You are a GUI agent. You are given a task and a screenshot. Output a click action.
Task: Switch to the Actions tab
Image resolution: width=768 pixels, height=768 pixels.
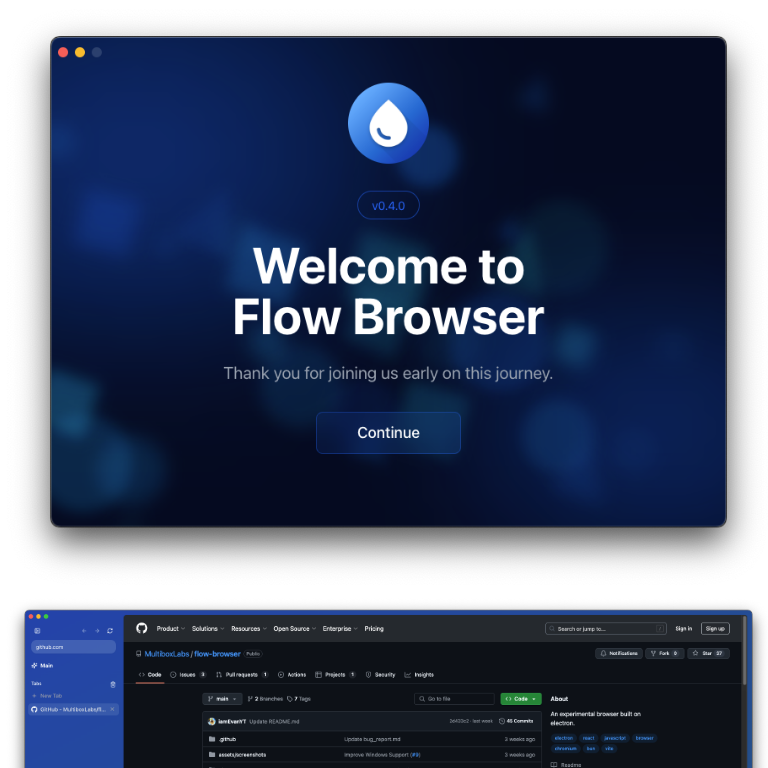pyautogui.click(x=292, y=674)
